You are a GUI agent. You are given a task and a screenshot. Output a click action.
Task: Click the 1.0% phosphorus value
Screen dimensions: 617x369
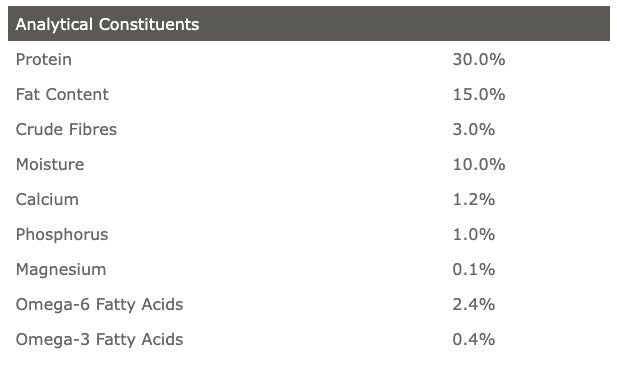pos(474,234)
